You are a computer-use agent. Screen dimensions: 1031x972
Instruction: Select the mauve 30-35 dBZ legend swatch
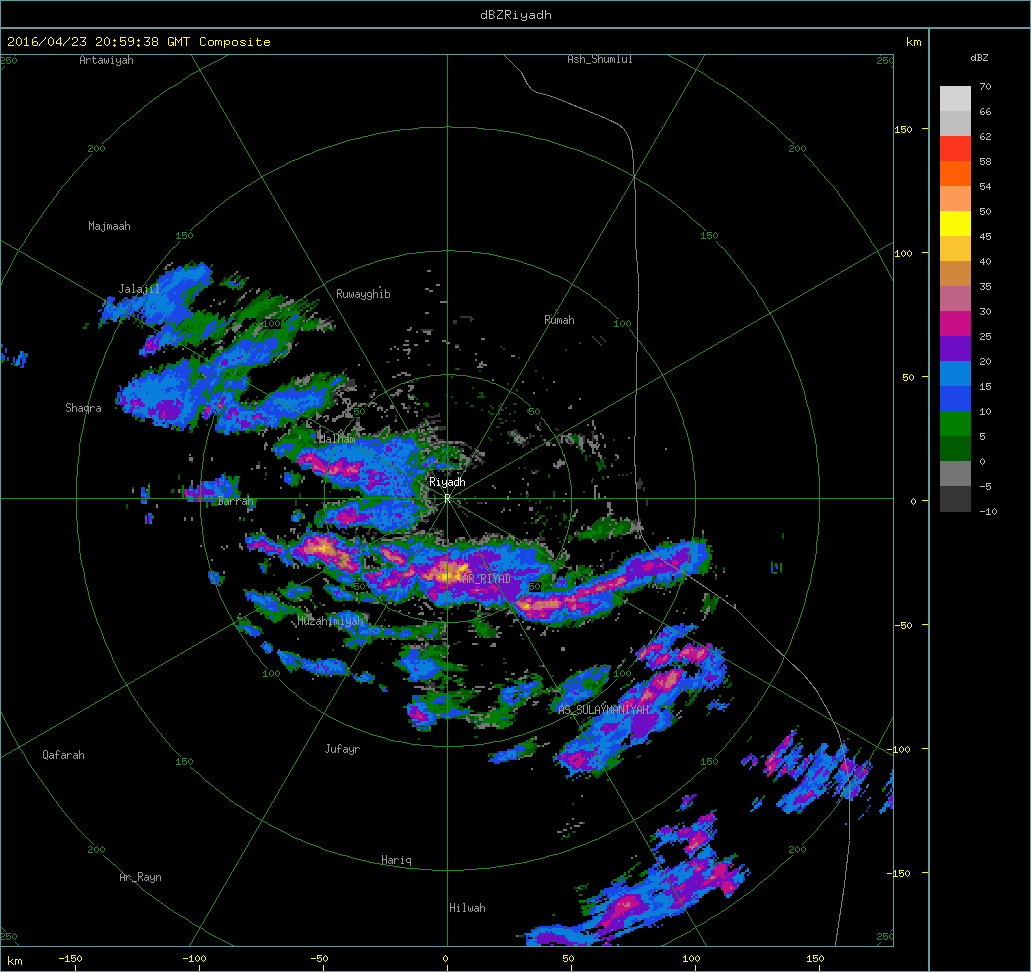[x=955, y=299]
